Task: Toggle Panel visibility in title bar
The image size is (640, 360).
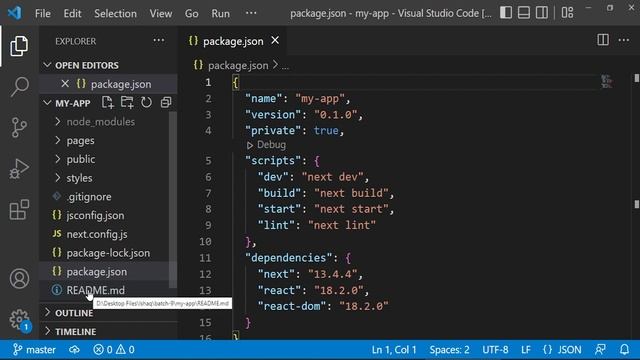Action: [524, 13]
